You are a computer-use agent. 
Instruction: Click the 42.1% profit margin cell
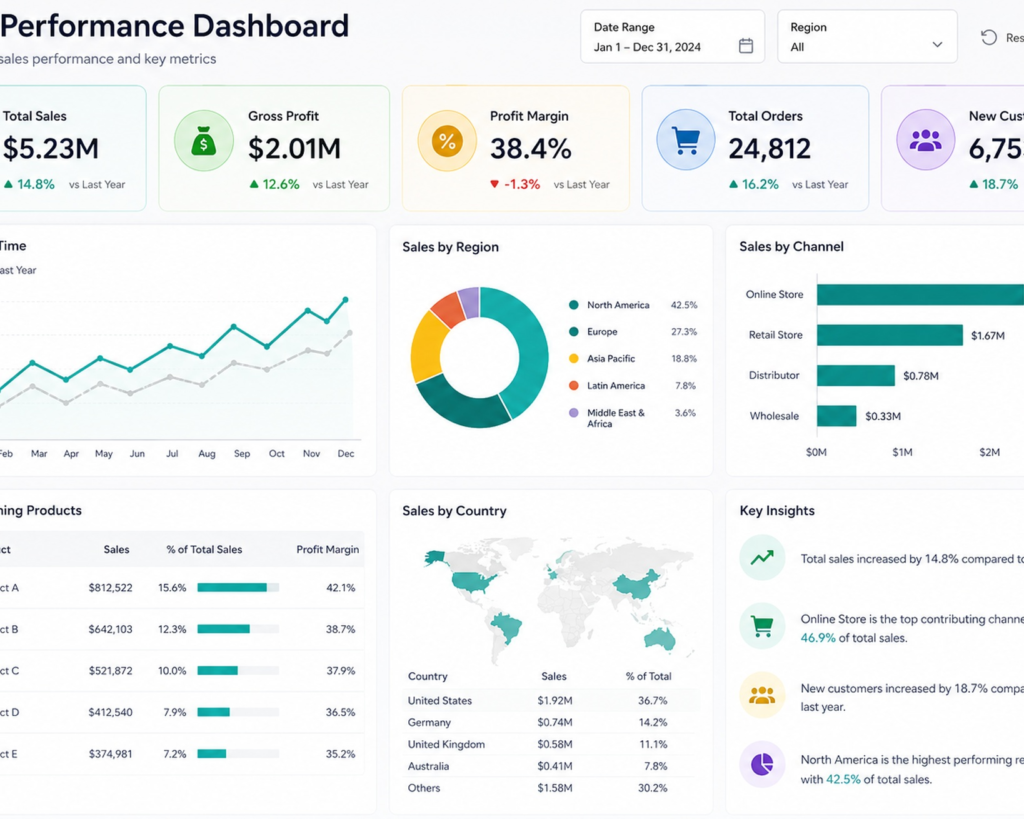click(x=341, y=588)
